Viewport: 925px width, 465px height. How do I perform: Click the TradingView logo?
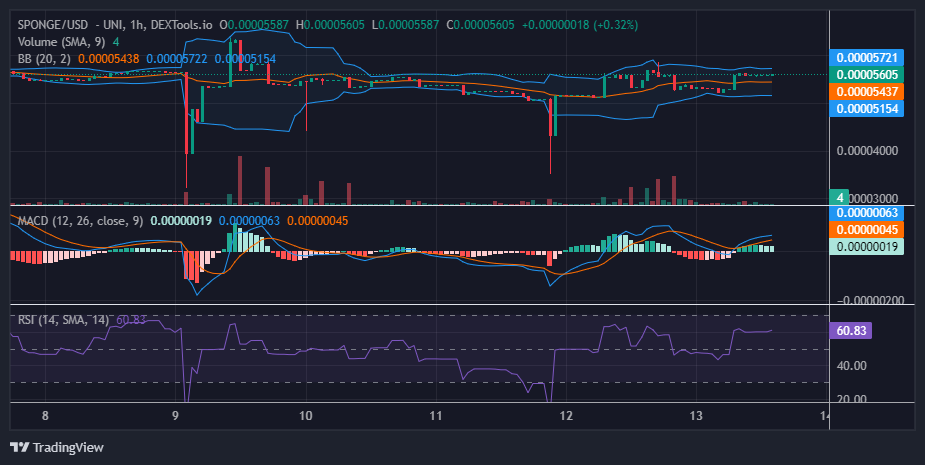[x=57, y=447]
